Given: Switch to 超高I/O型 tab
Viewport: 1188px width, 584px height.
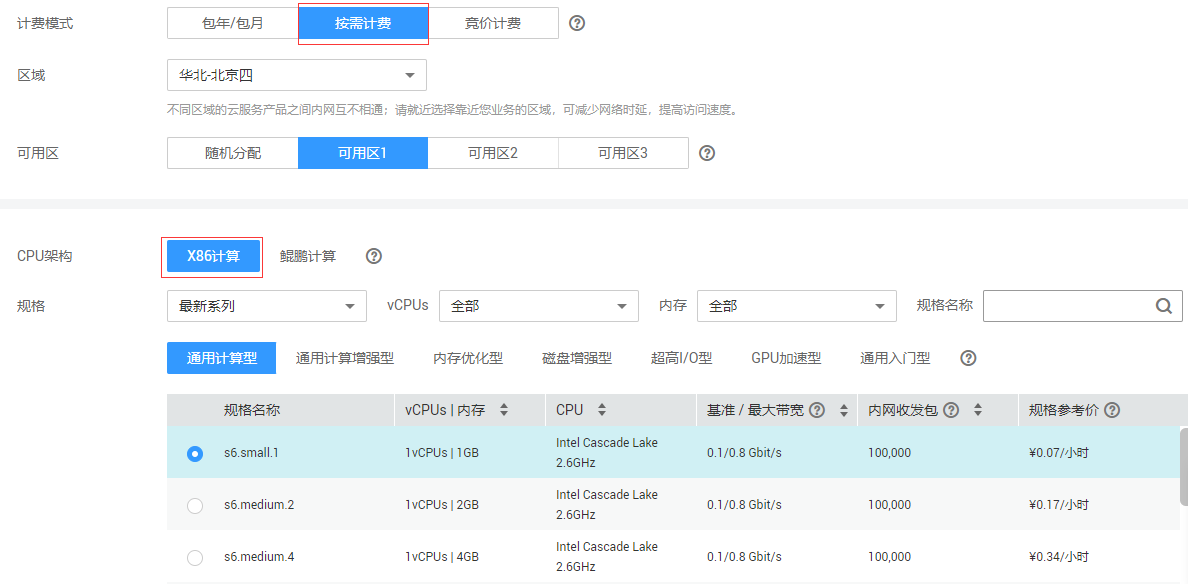Looking at the screenshot, I should [x=682, y=358].
